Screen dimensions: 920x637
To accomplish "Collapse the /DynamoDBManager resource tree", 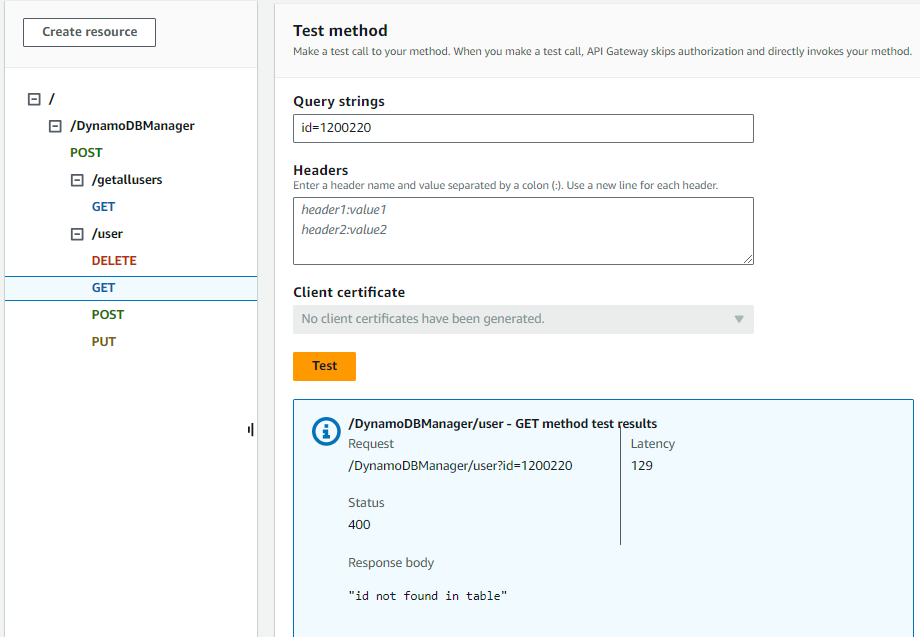I will pyautogui.click(x=56, y=126).
